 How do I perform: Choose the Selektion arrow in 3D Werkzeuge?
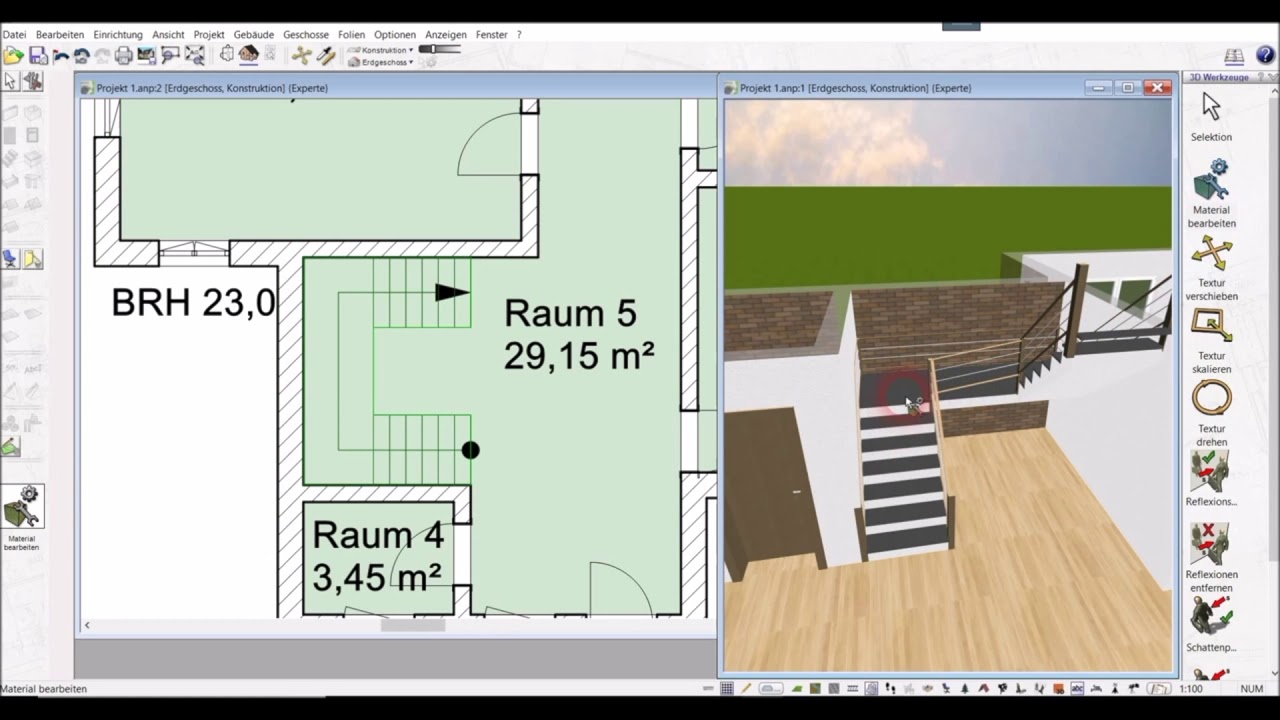pyautogui.click(x=1211, y=107)
